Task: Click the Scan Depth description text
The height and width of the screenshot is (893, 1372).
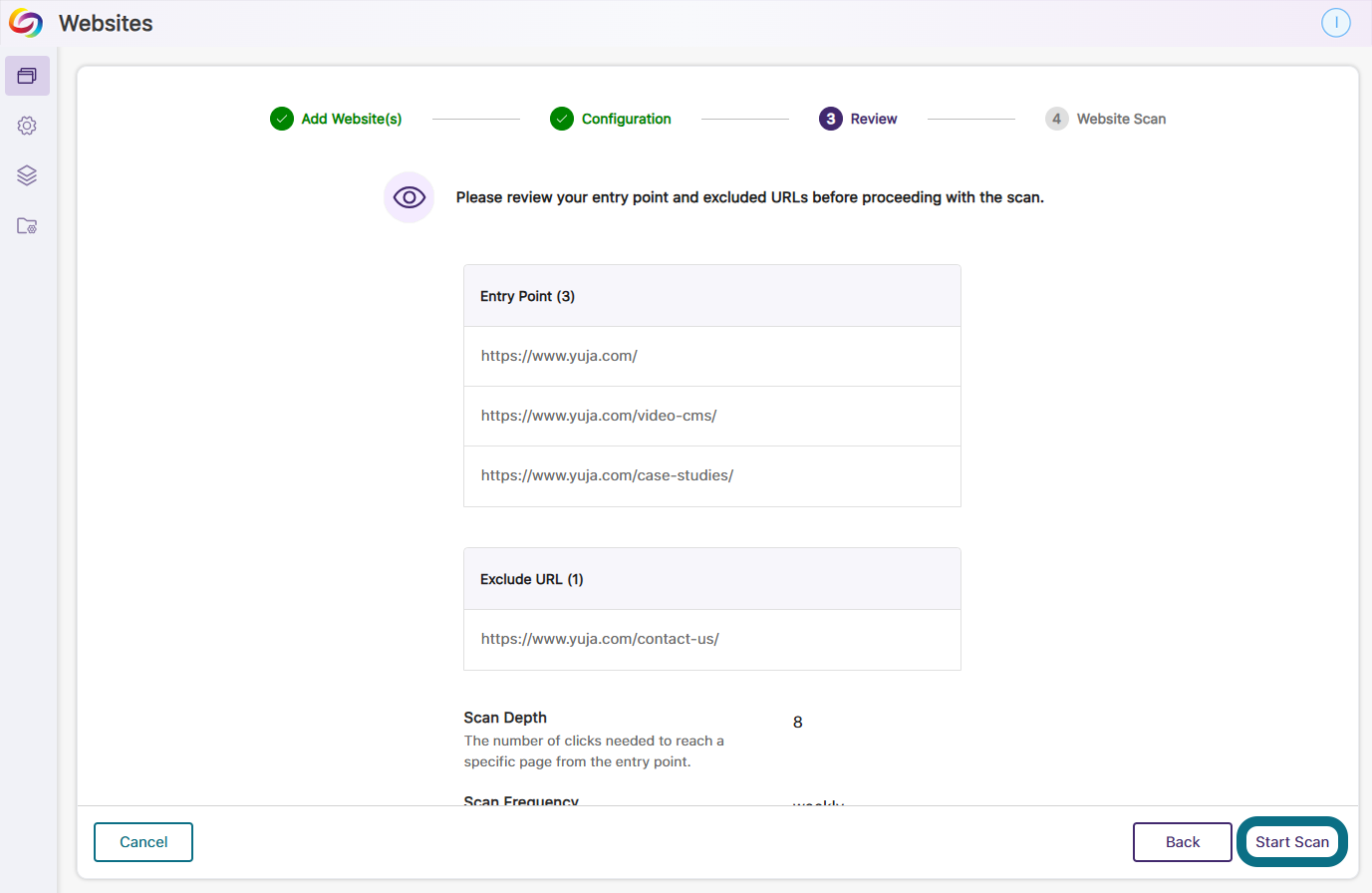Action: coord(594,751)
